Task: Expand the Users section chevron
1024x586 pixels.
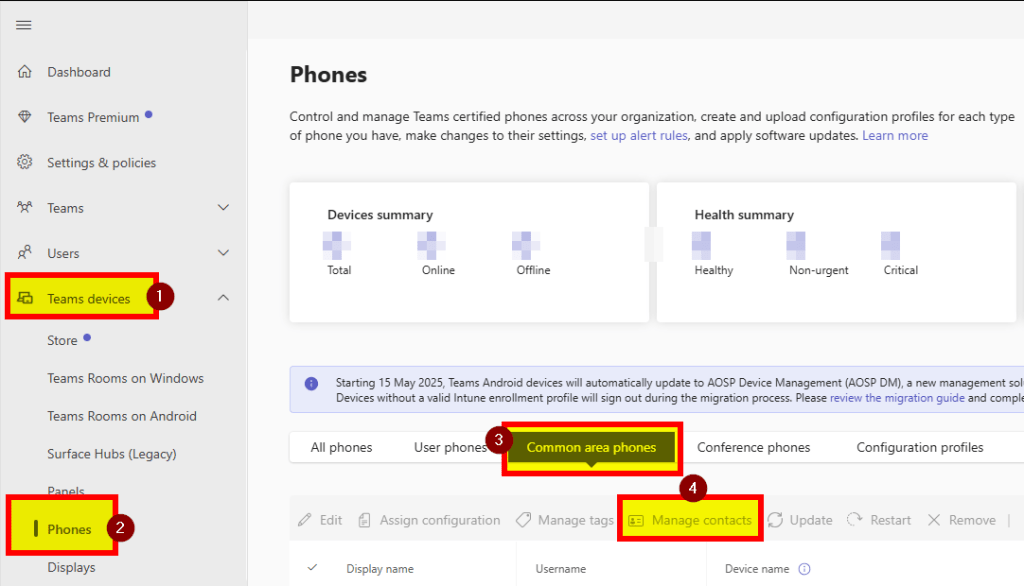Action: click(x=224, y=253)
